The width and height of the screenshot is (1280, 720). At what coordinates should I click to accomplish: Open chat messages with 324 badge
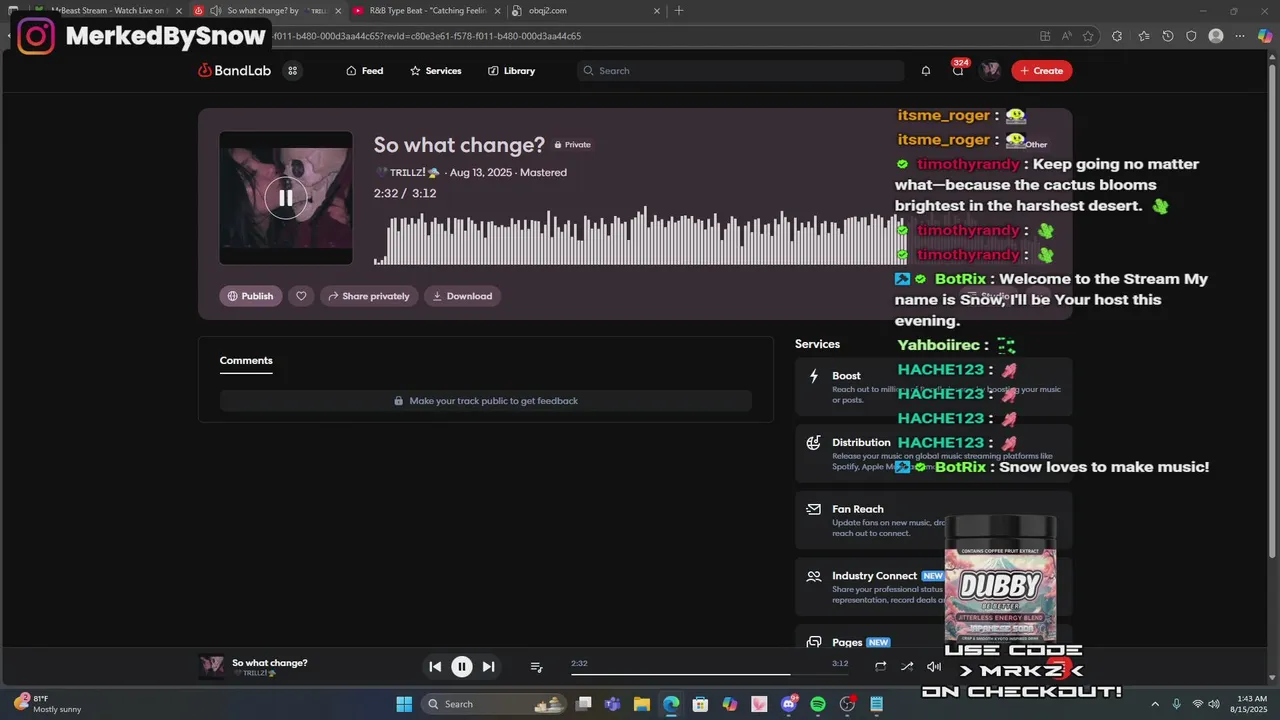(958, 71)
